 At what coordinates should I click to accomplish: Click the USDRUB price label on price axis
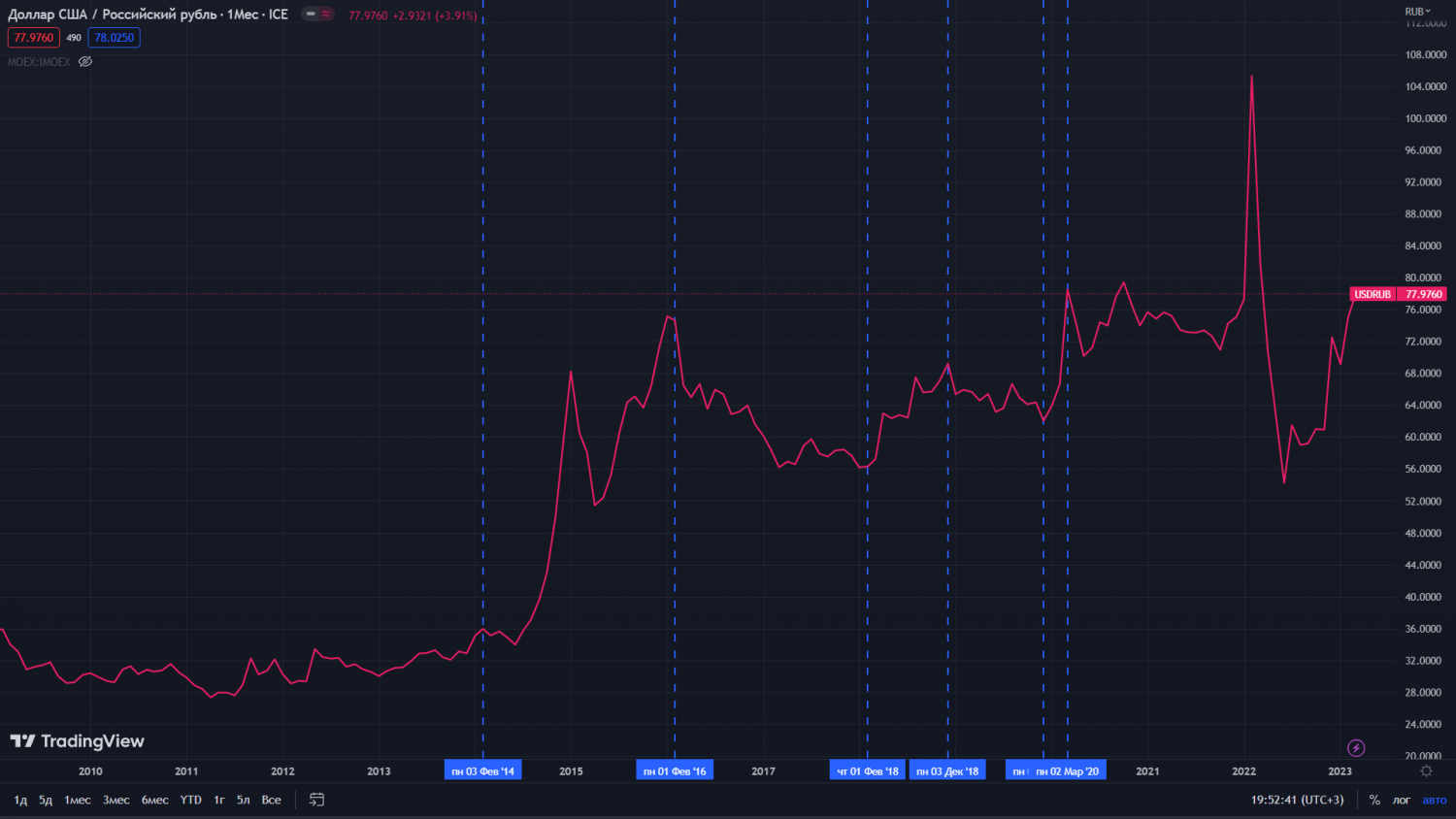pos(1373,294)
